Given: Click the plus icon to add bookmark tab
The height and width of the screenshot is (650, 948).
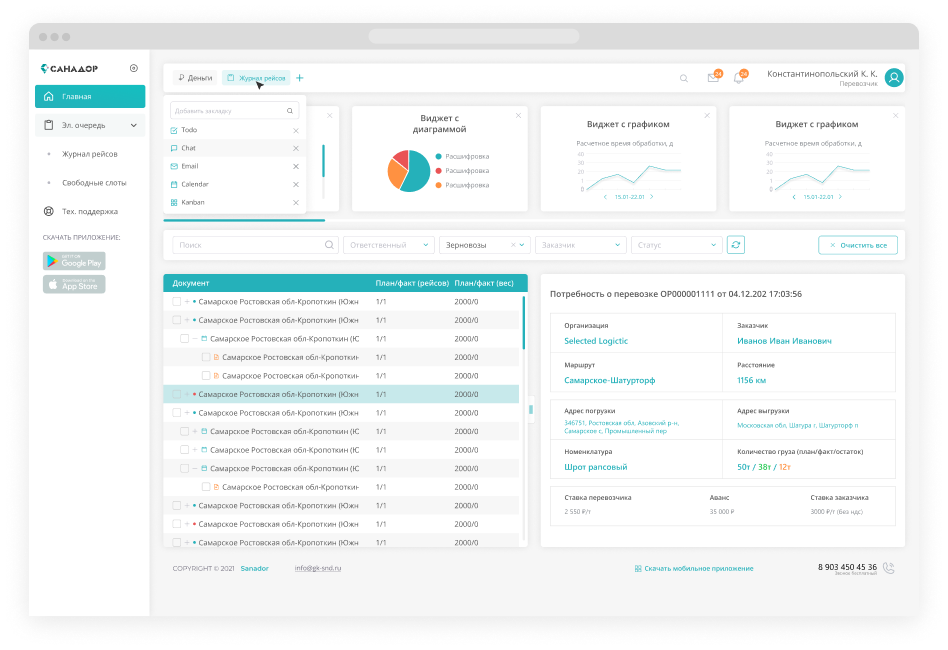Looking at the screenshot, I should point(300,78).
